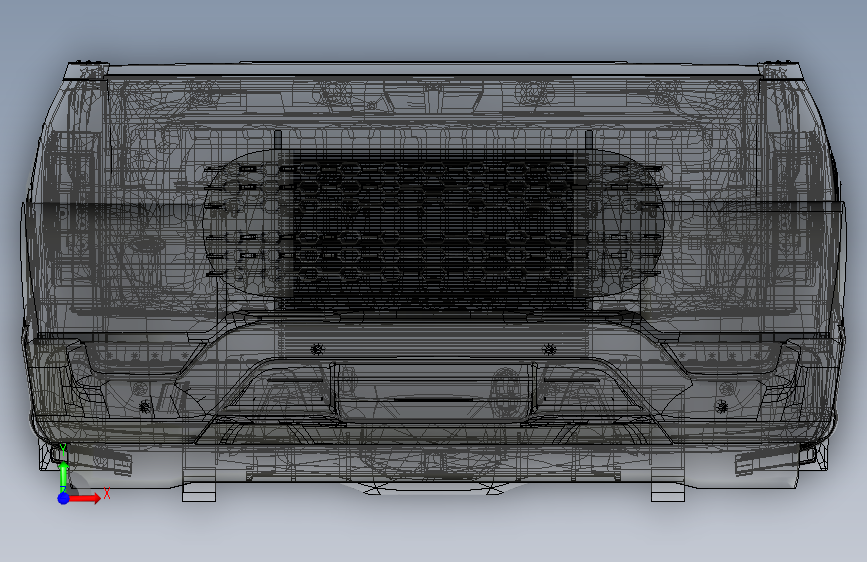Click the blue Z axis ball of the triad
Screen dimensions: 867x562
64,498
